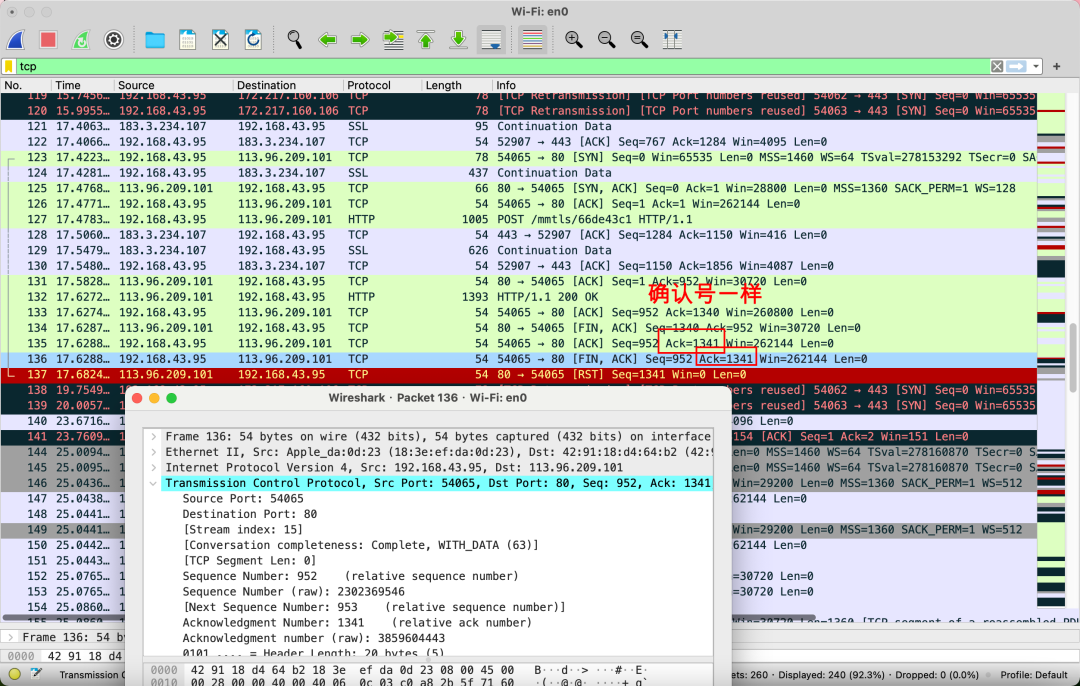Select the Stream index: 15 field
Image resolution: width=1080 pixels, height=686 pixels.
[x=242, y=530]
